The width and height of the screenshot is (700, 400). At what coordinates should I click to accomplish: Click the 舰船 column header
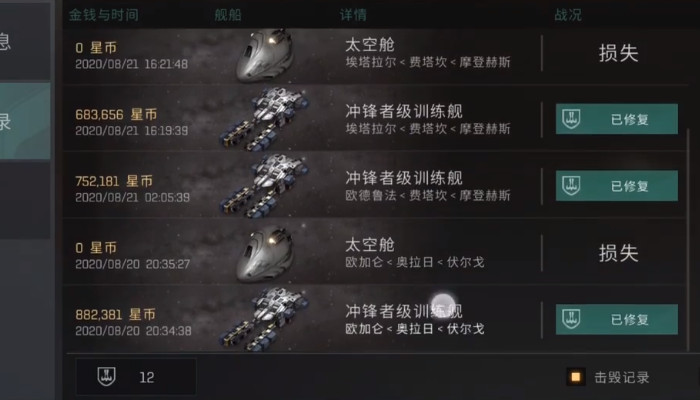[x=228, y=15]
